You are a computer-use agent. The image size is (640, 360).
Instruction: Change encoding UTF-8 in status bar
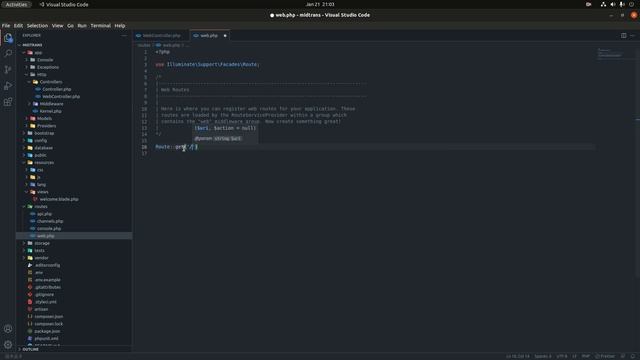(562, 356)
